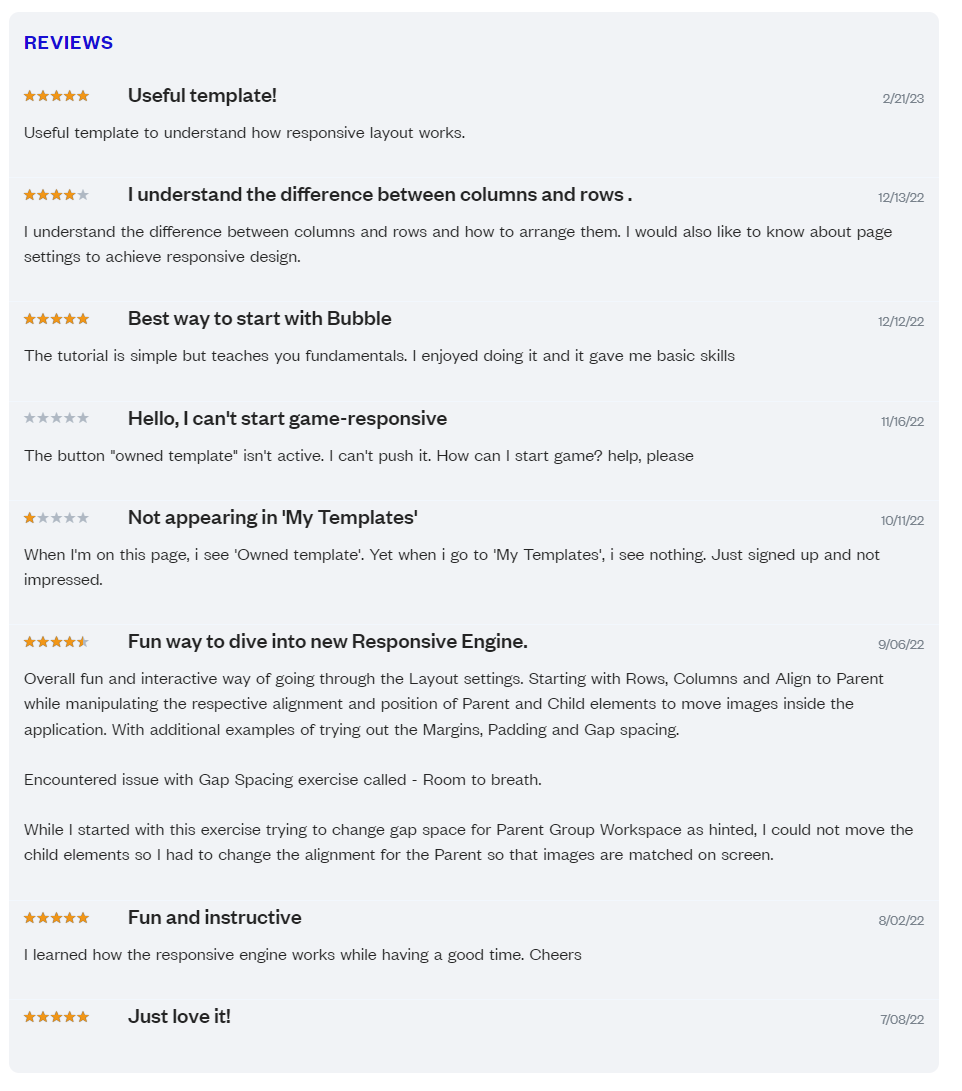The height and width of the screenshot is (1091, 962).
Task: Click 'Fun way to dive into new Responsive Engine' title
Action: (328, 642)
